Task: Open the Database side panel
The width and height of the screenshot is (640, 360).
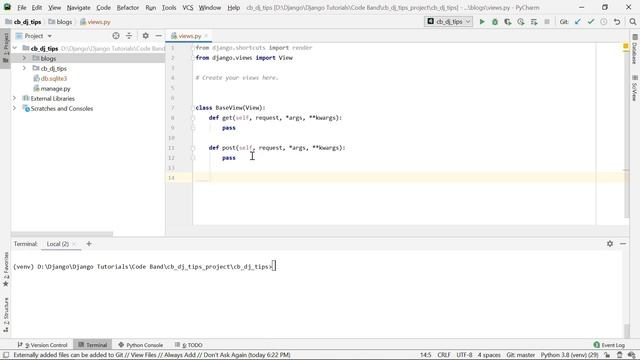Action: click(x=635, y=50)
